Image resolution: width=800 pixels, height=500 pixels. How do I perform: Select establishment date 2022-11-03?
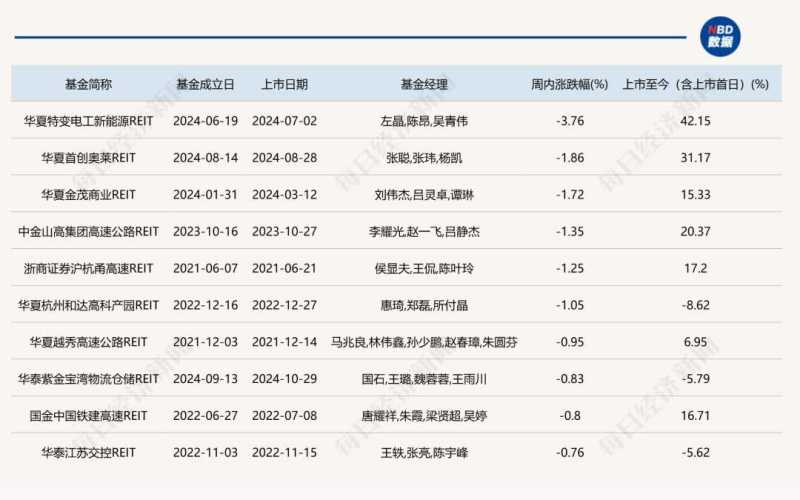tap(205, 452)
